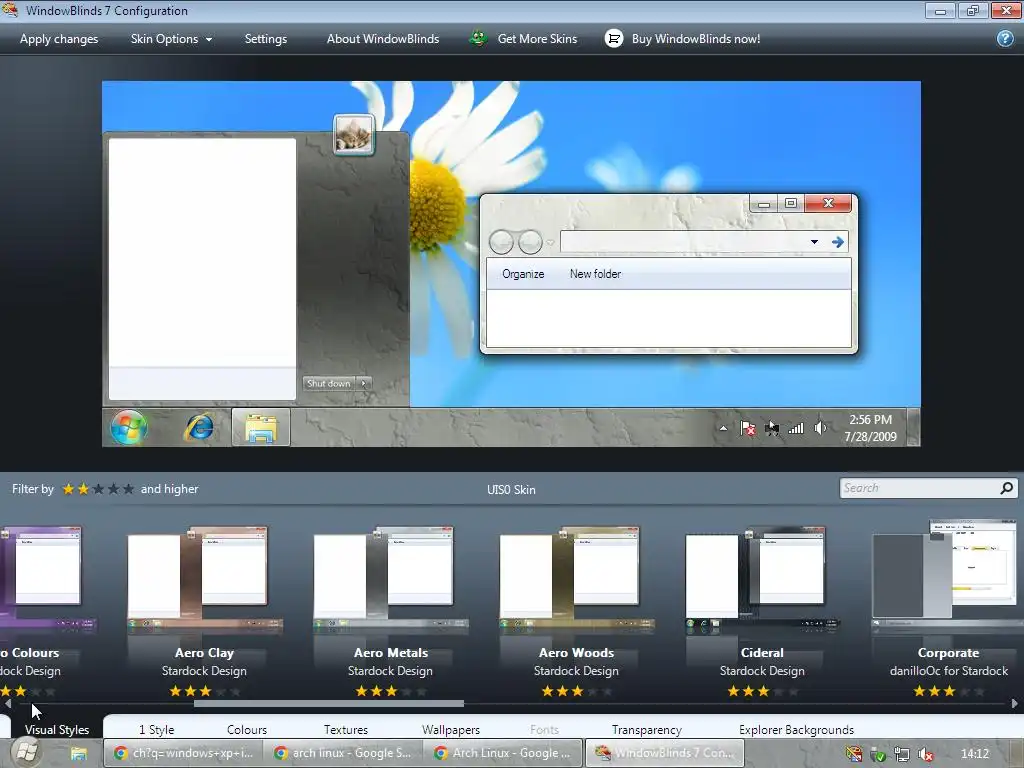Click the Explorer folder icon in preview taskbar
The width and height of the screenshot is (1024, 768).
click(261, 428)
